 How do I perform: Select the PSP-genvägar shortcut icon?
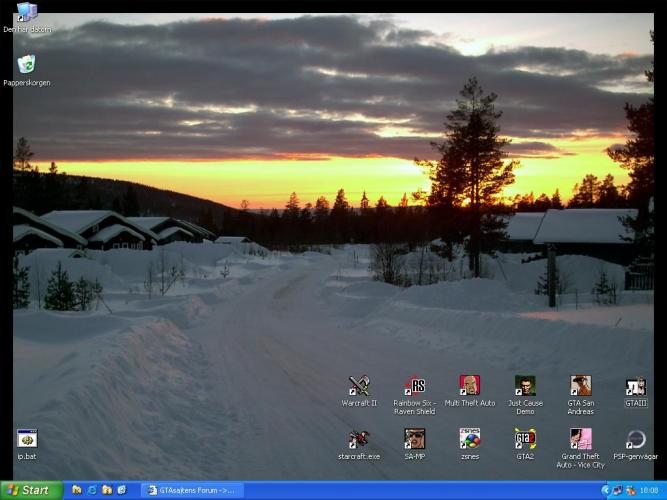(x=635, y=439)
